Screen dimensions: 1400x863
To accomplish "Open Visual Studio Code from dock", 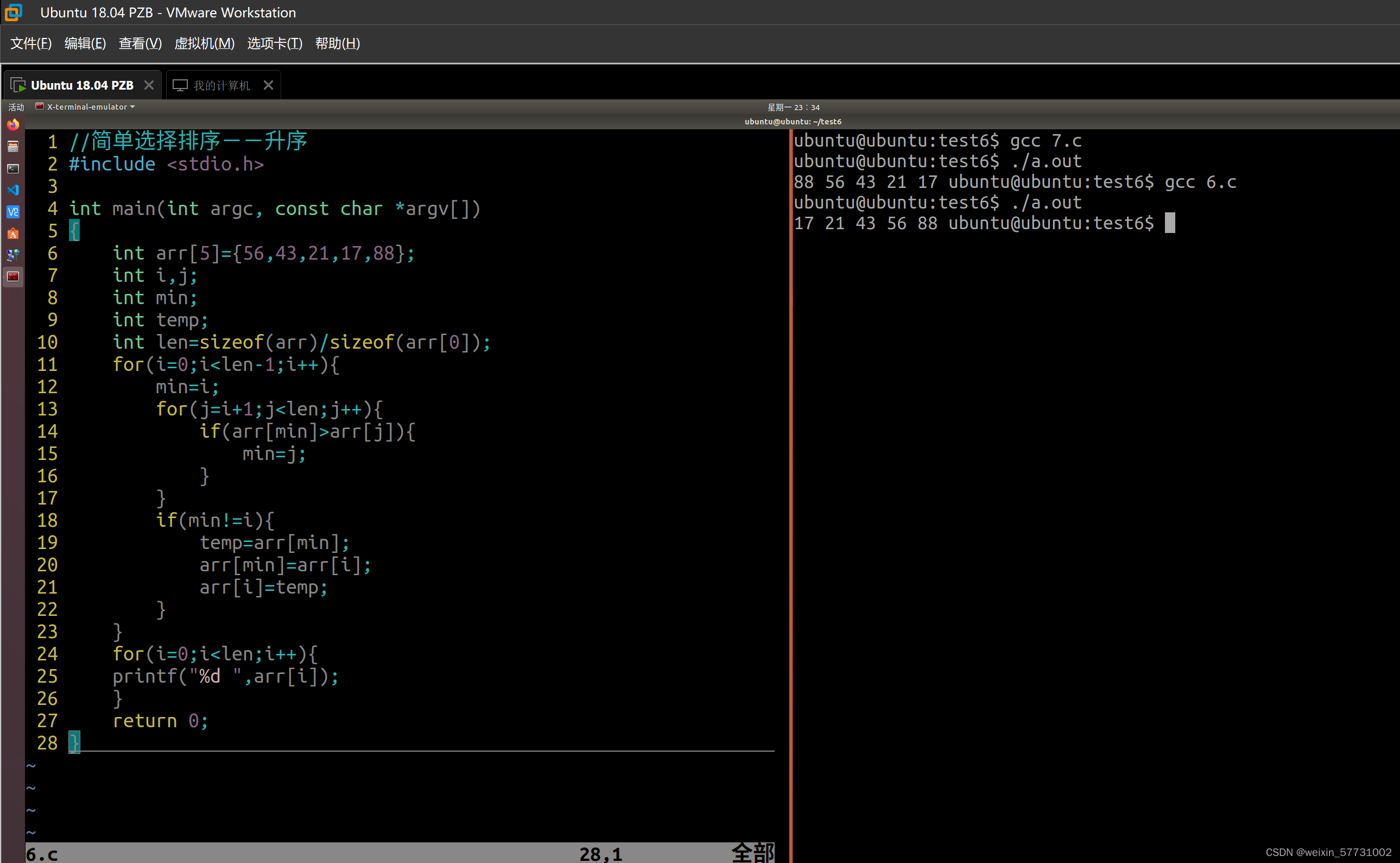I will click(x=12, y=190).
